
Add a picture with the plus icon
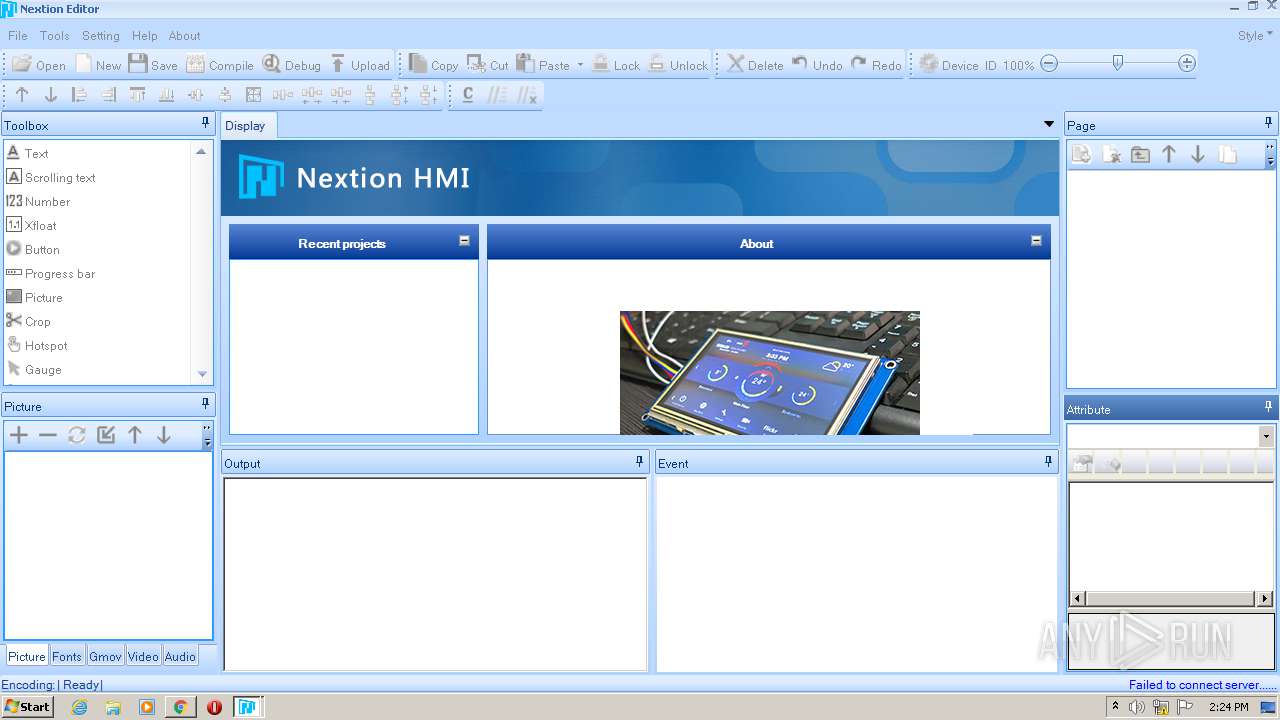pos(19,435)
